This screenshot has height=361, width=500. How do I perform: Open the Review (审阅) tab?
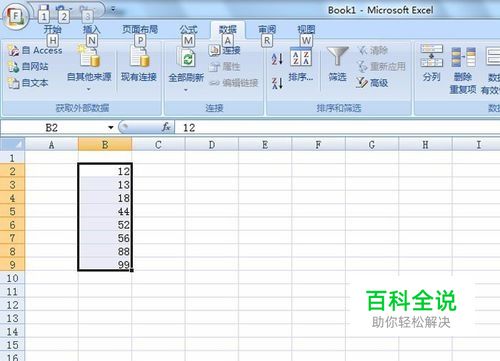(x=267, y=30)
